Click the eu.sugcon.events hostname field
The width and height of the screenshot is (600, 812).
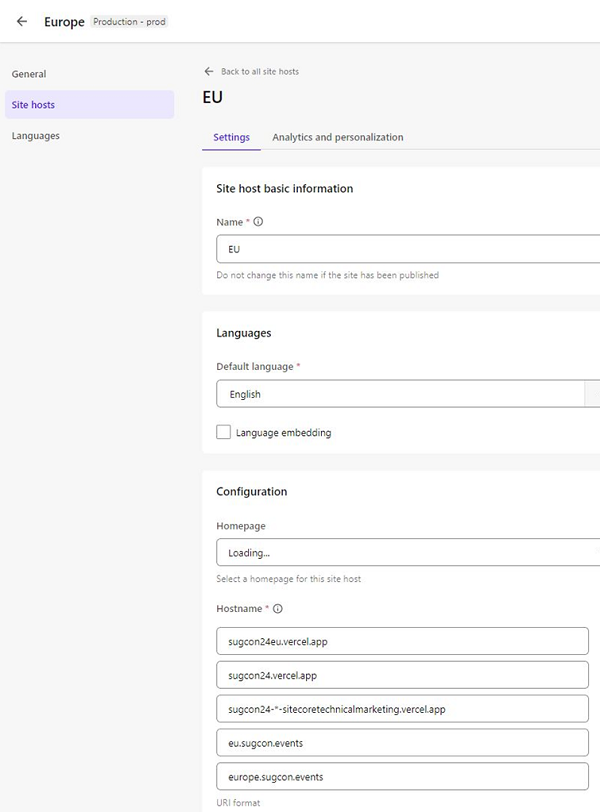402,743
